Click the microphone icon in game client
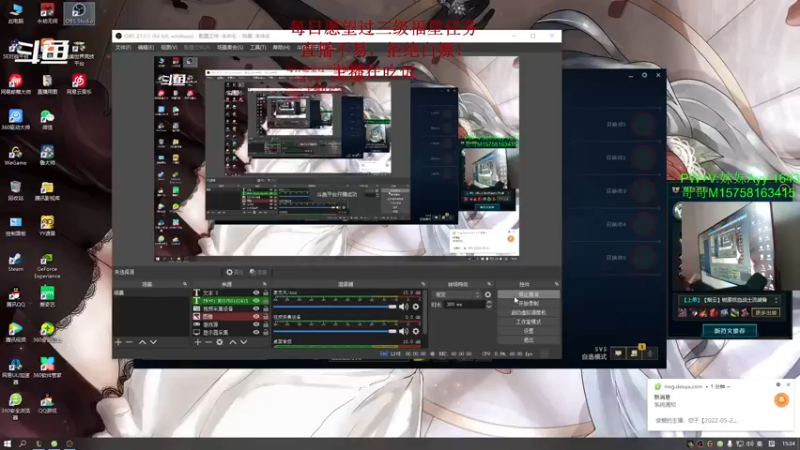 coord(650,353)
